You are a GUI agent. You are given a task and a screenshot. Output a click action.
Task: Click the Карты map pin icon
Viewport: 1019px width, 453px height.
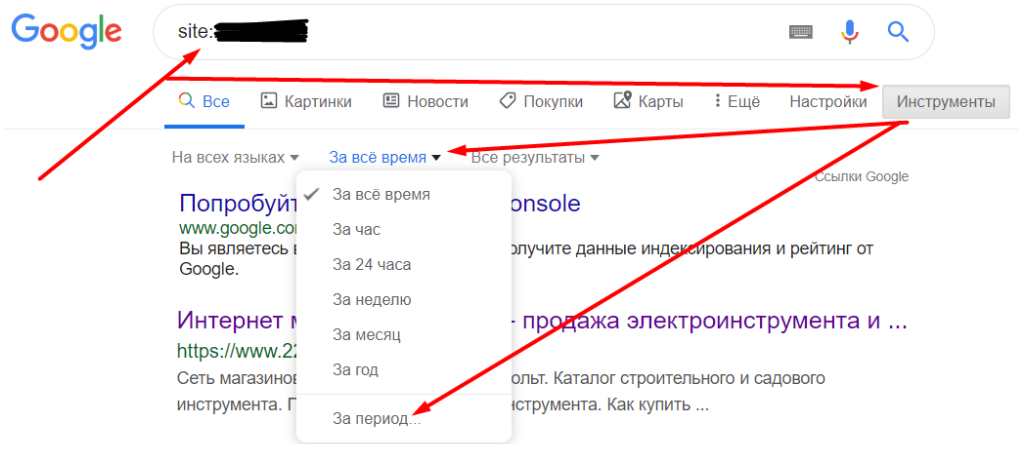[x=622, y=101]
